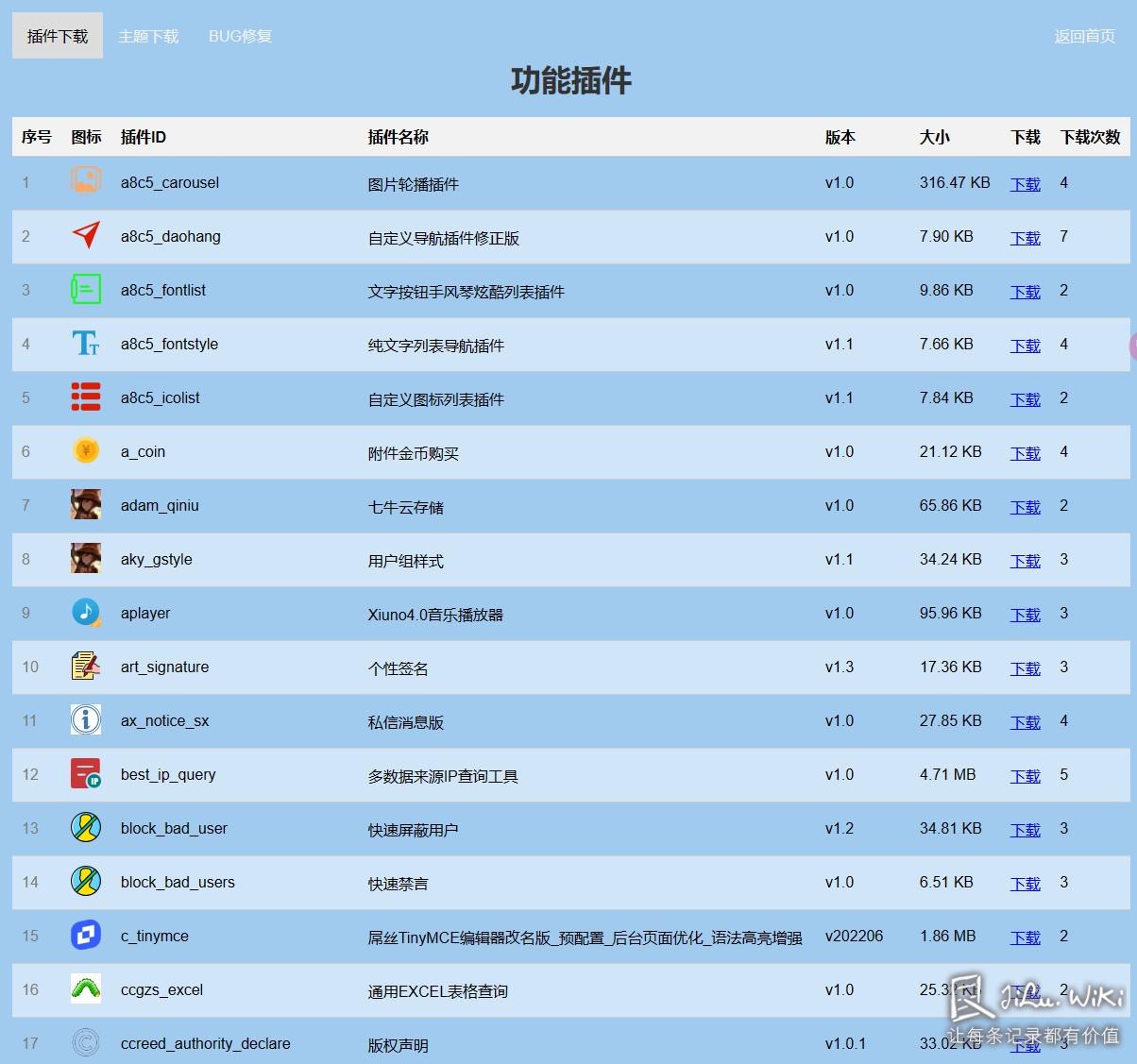Go back via 返回首页 link

(x=1084, y=36)
